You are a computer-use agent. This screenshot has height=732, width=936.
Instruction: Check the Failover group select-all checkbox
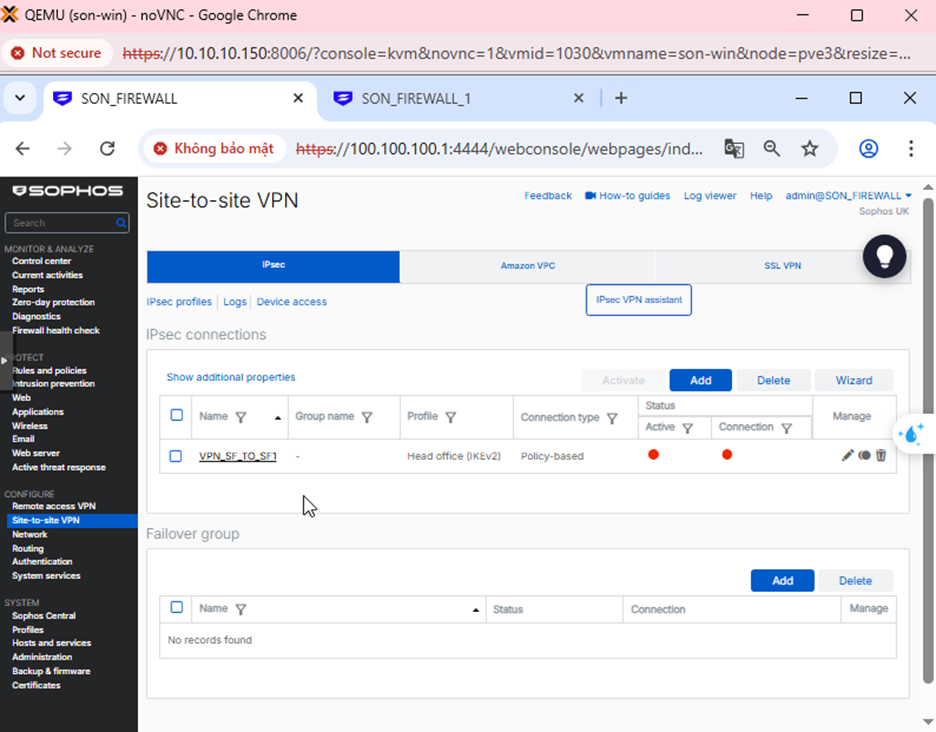tap(177, 608)
